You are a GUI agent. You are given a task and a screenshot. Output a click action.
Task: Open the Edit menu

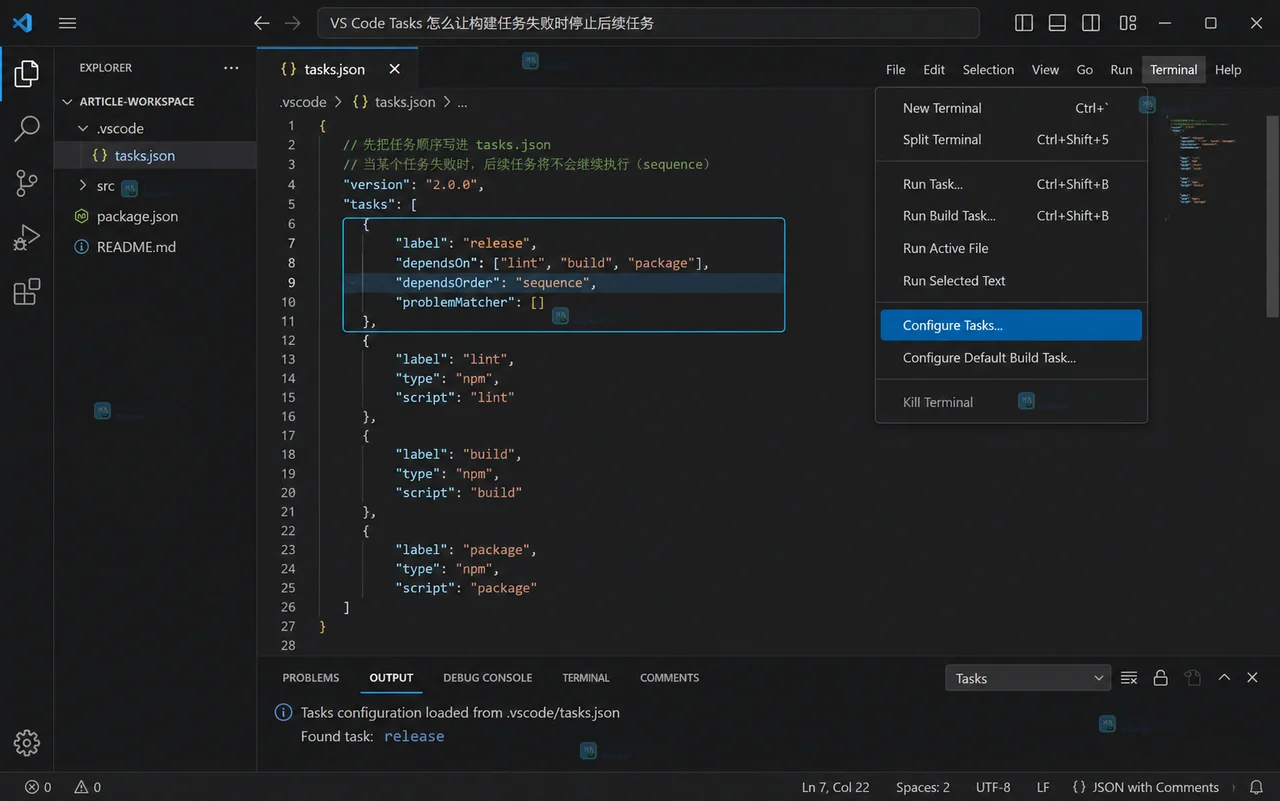[934, 69]
